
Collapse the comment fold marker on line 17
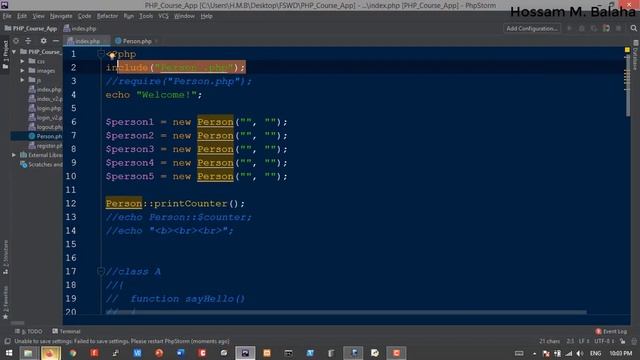101,271
